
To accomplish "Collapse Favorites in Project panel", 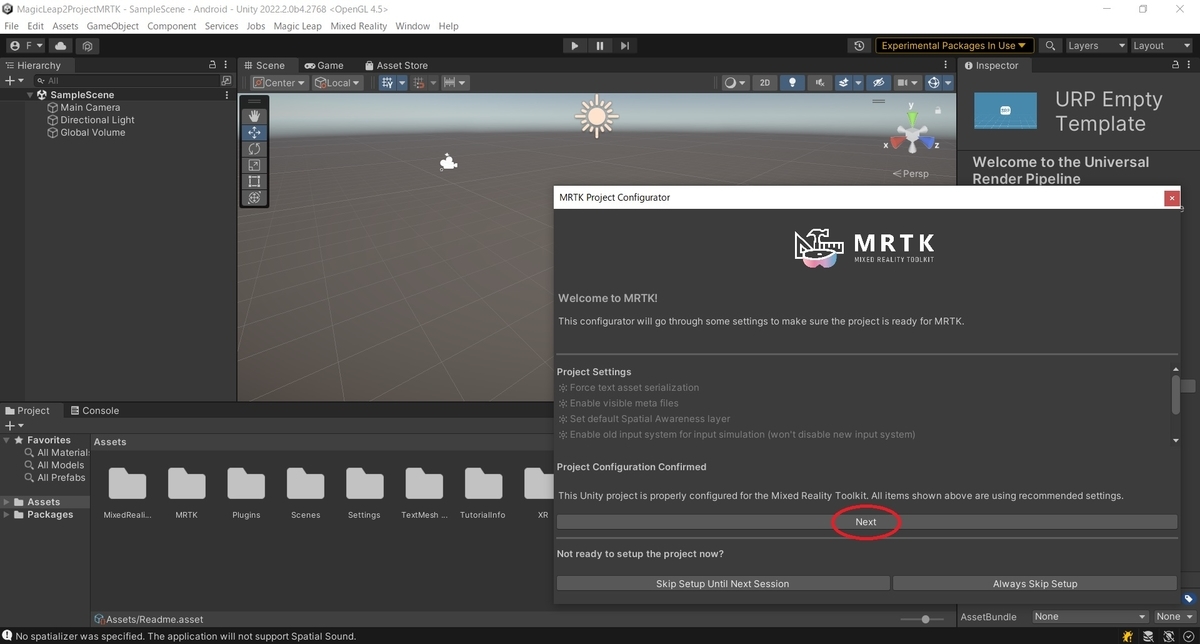I will tap(7, 440).
